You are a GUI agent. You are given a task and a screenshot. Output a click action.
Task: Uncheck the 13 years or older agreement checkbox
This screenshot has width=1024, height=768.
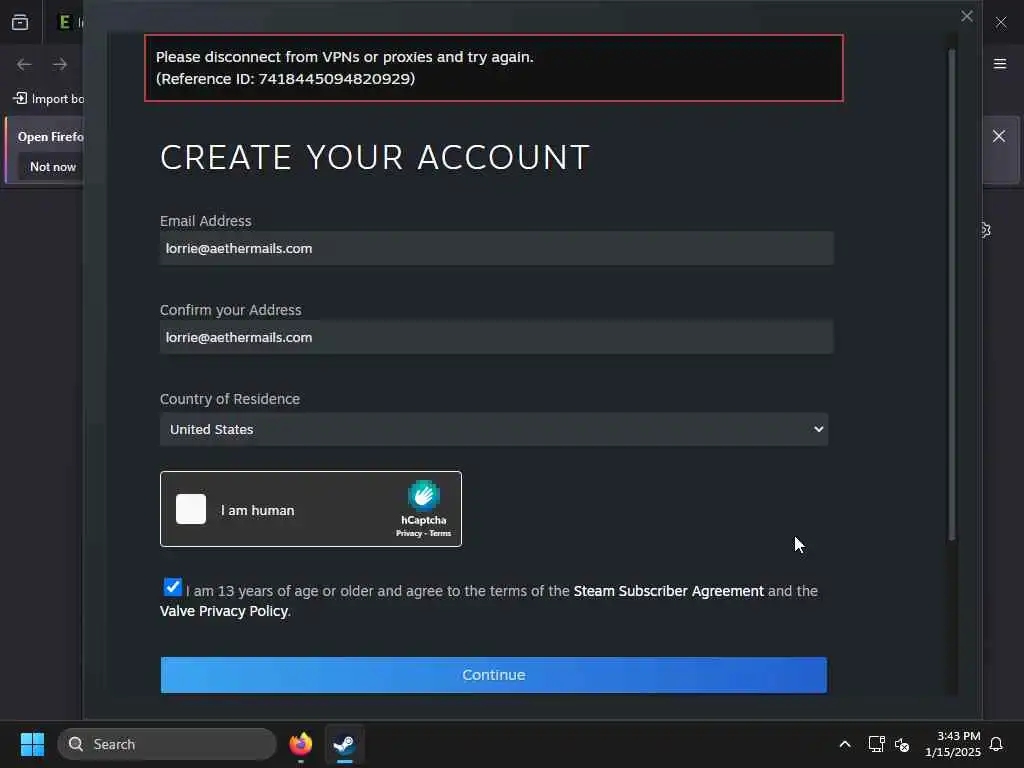point(172,587)
